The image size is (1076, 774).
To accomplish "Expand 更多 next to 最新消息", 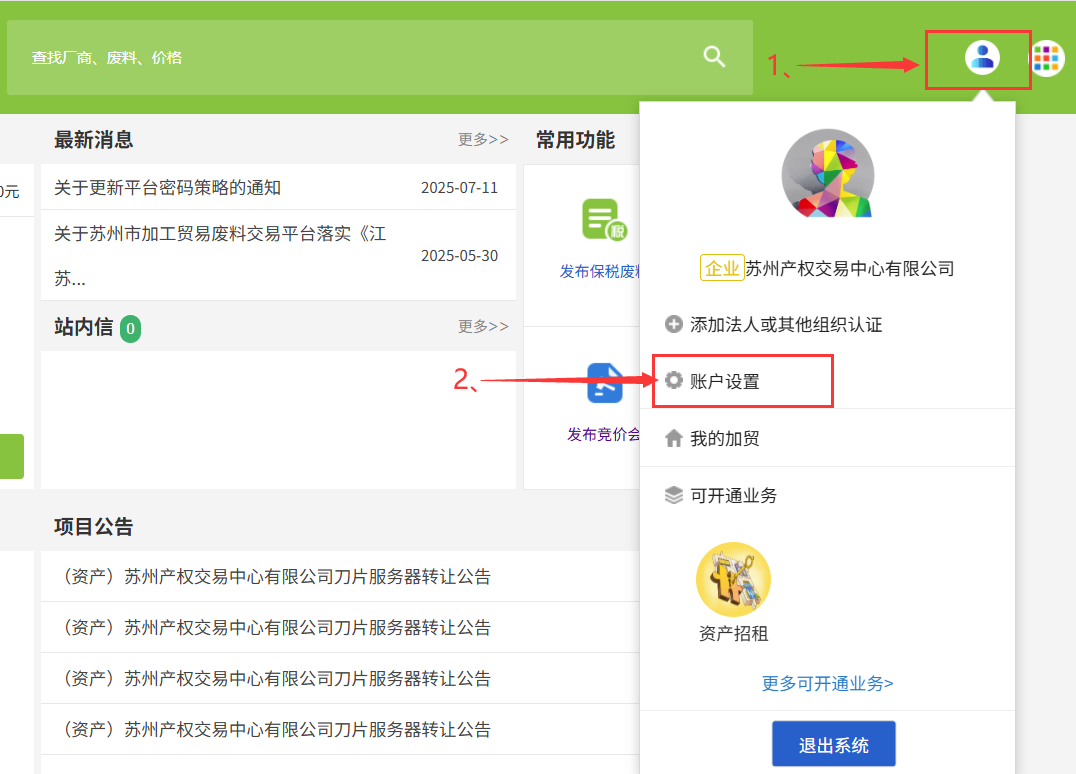I will tap(483, 139).
